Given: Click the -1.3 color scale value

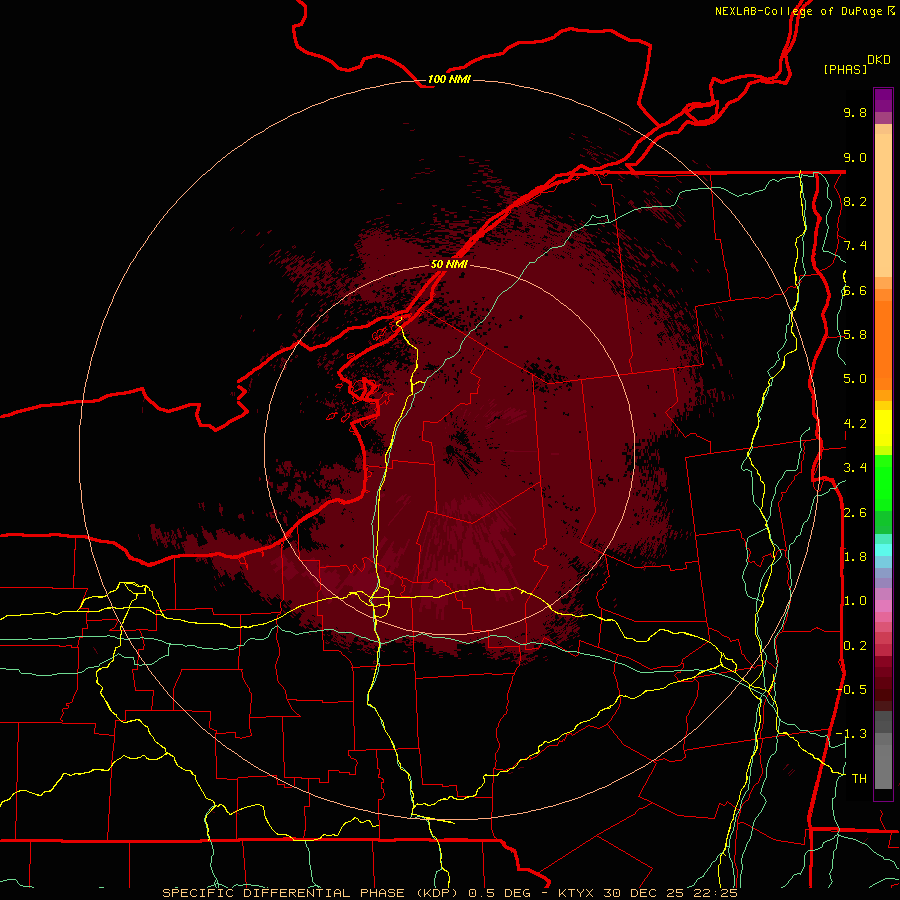Looking at the screenshot, I should click(851, 734).
